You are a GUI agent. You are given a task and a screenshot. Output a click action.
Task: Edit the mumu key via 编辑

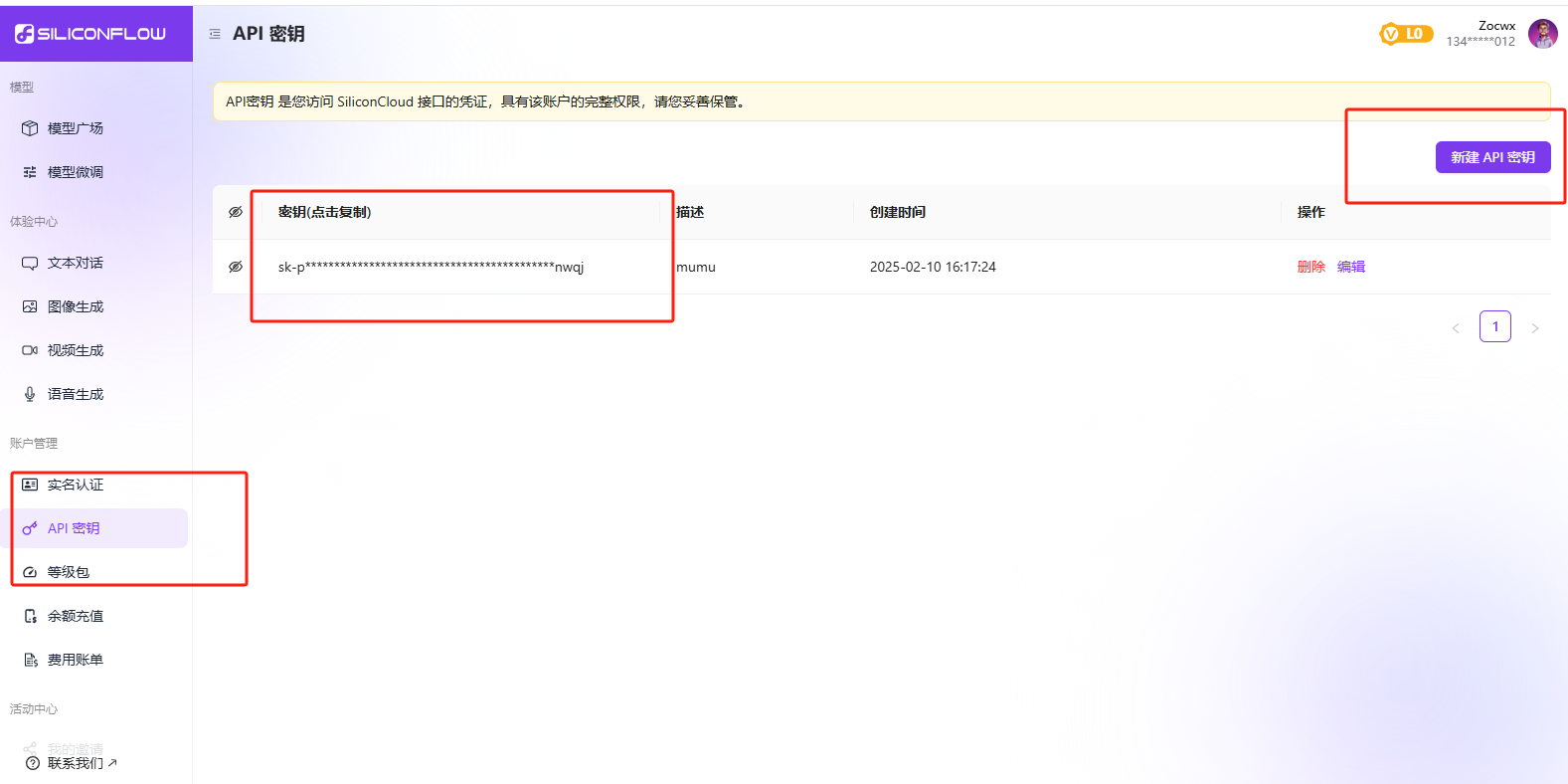[x=1351, y=267]
